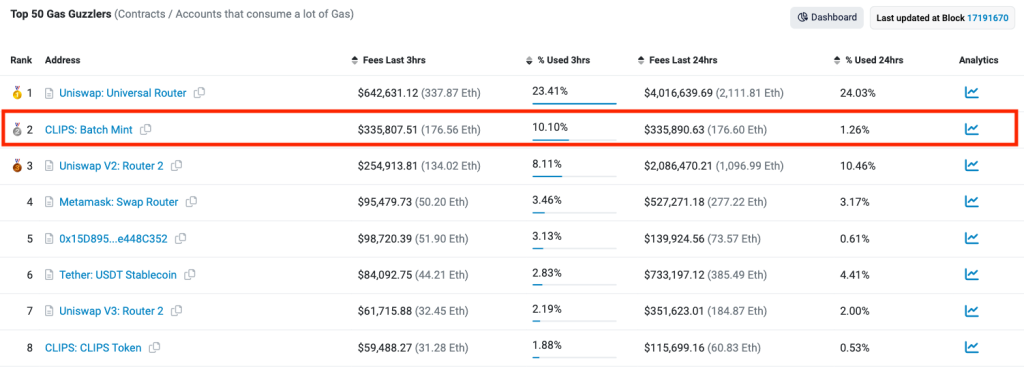
Task: Copy CLIPS: CLIPS Token address
Action: click(155, 348)
